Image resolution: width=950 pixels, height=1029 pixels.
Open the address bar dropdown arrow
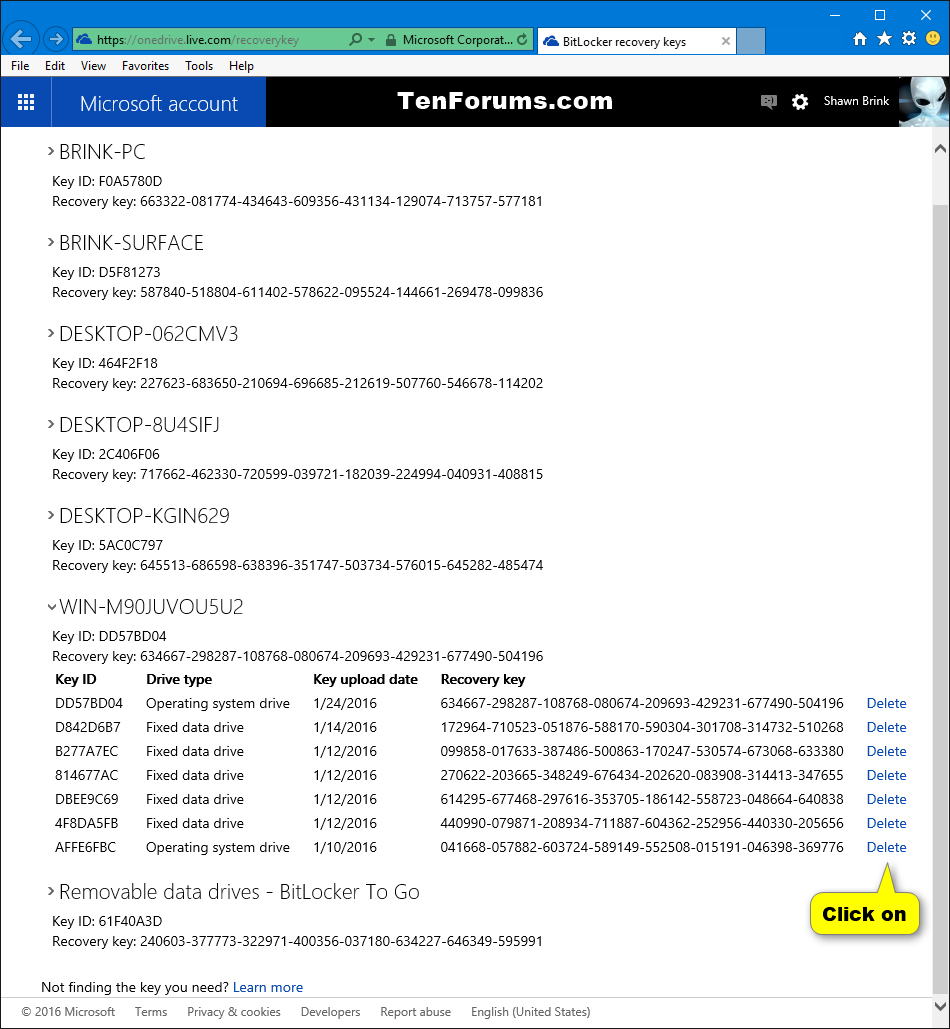point(372,39)
